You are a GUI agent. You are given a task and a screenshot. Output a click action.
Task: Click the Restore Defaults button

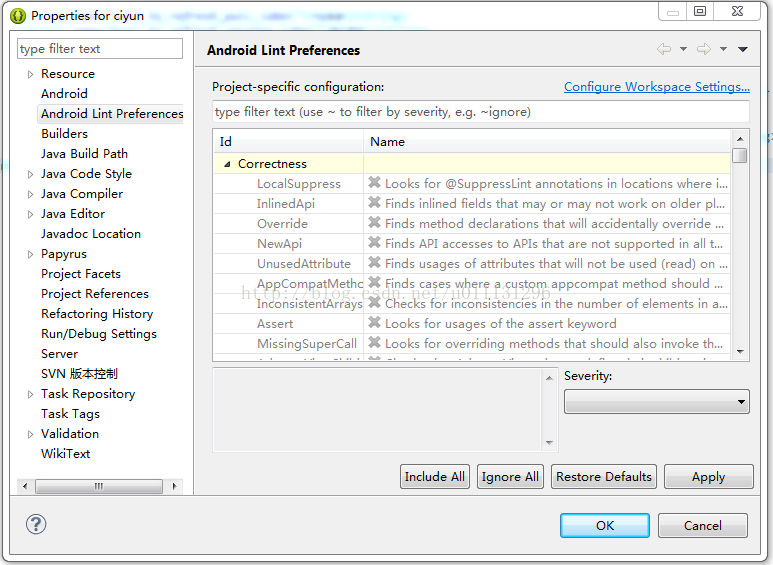tap(604, 477)
